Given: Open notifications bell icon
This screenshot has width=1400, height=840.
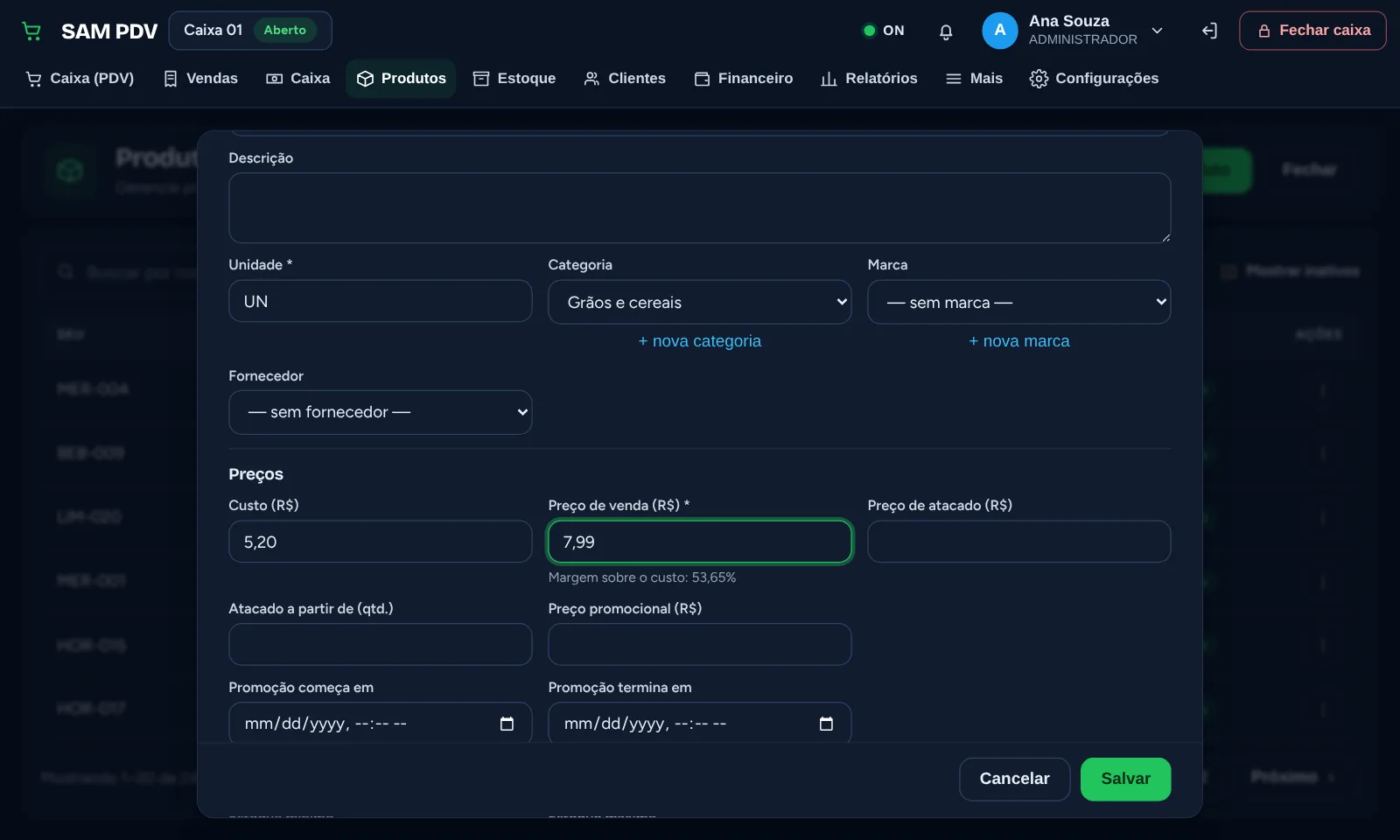Looking at the screenshot, I should pos(946,31).
